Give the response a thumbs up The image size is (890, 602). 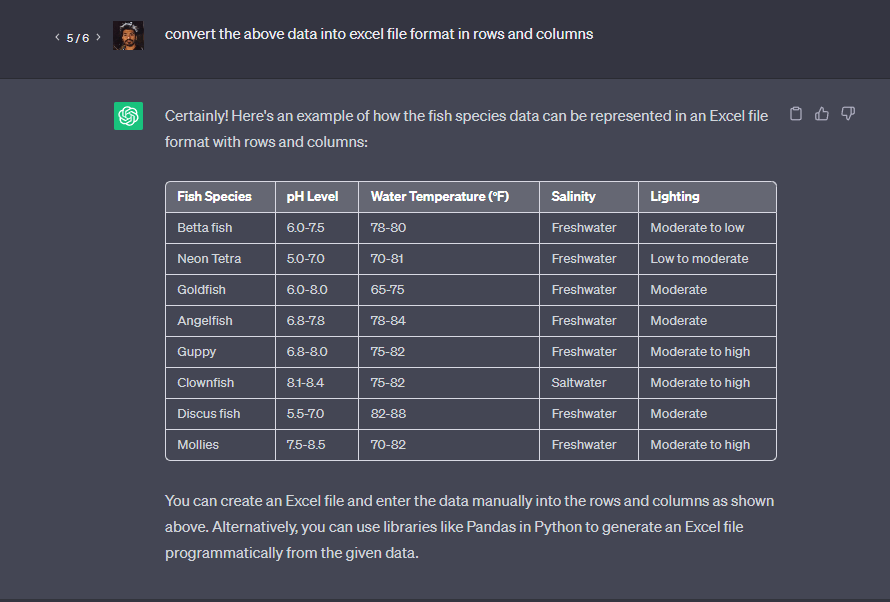point(822,114)
